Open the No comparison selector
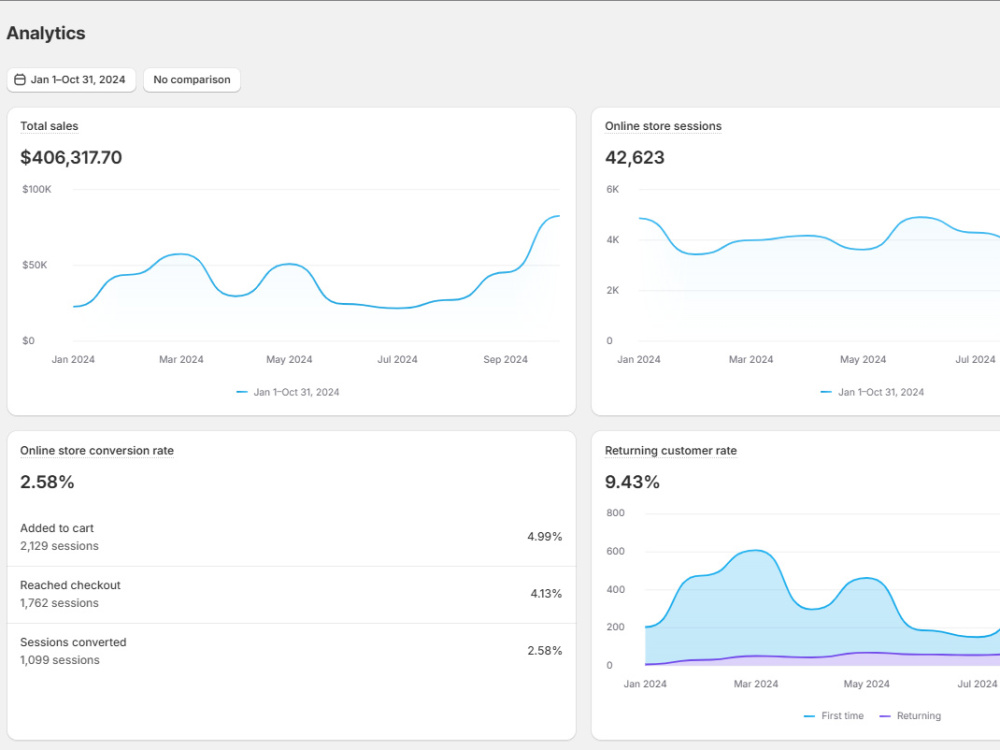This screenshot has height=750, width=1000. pos(192,80)
